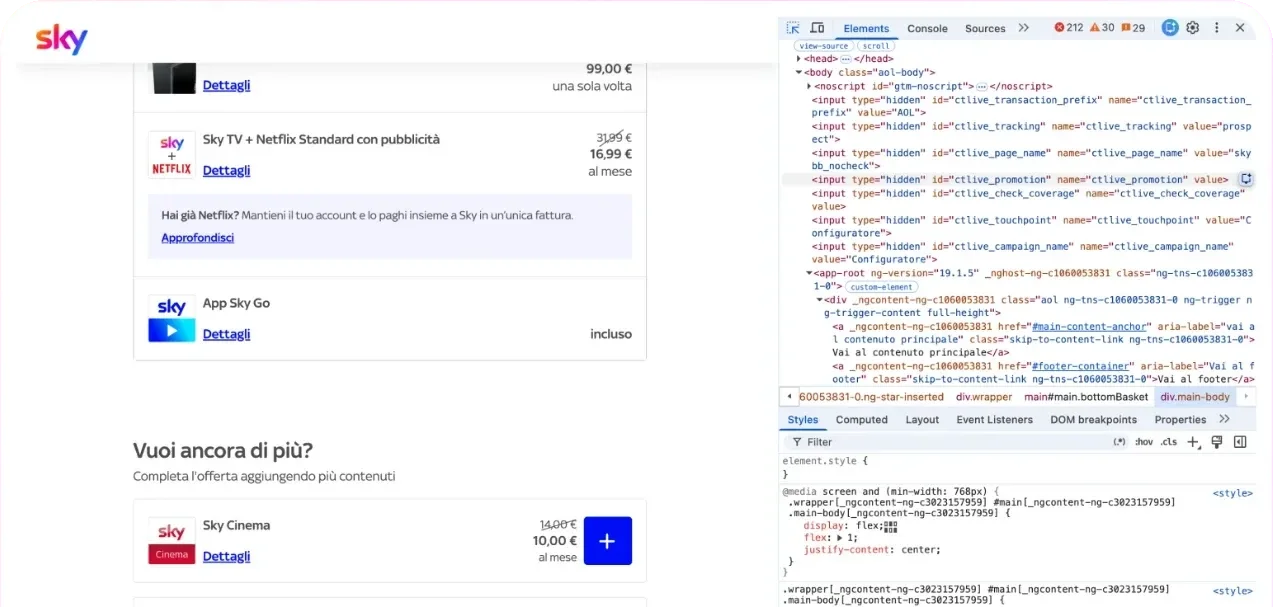The height and width of the screenshot is (607, 1273).
Task: Click the Sky Netflix product logo
Action: [172, 155]
